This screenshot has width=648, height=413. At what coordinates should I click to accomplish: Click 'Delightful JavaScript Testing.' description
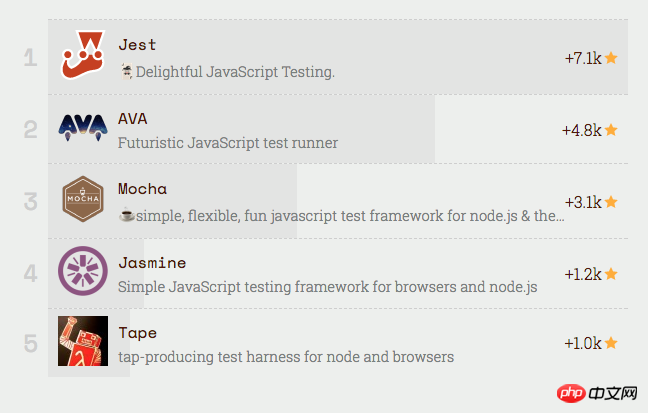pos(235,72)
